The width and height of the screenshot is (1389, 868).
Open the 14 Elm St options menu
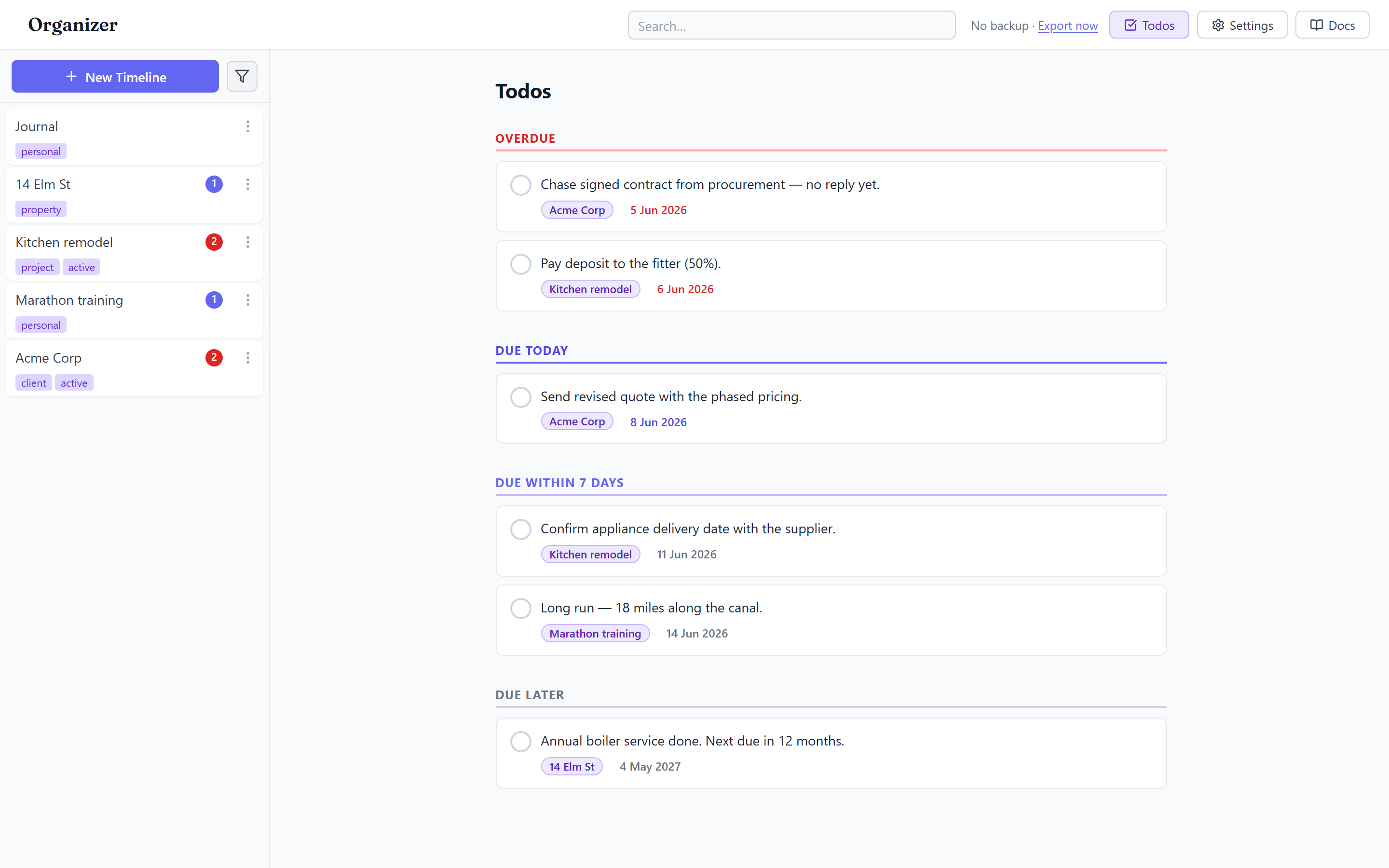[247, 184]
